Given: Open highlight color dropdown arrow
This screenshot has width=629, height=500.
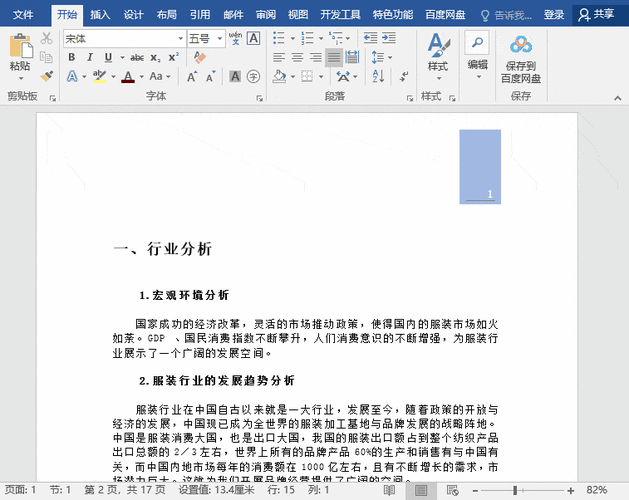Looking at the screenshot, I should 114,77.
